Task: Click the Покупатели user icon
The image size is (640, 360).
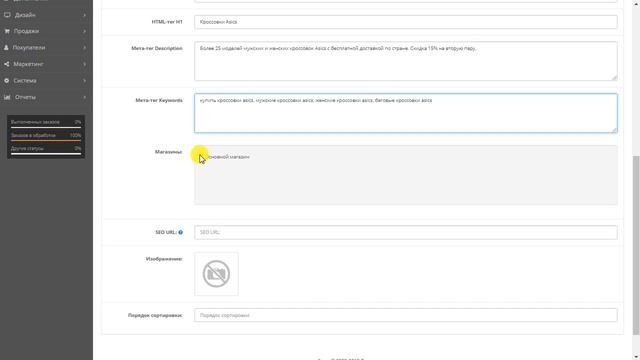Action: coord(6,48)
